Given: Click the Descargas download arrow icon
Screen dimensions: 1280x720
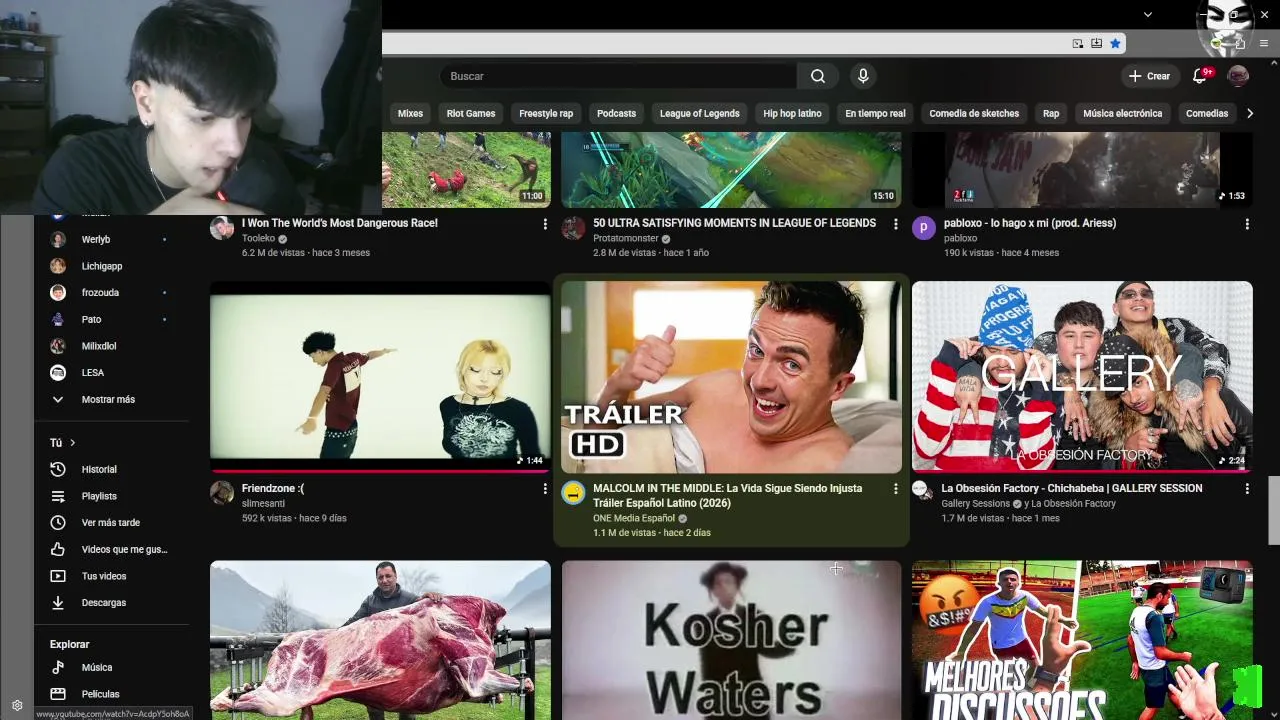Looking at the screenshot, I should pyautogui.click(x=58, y=602).
